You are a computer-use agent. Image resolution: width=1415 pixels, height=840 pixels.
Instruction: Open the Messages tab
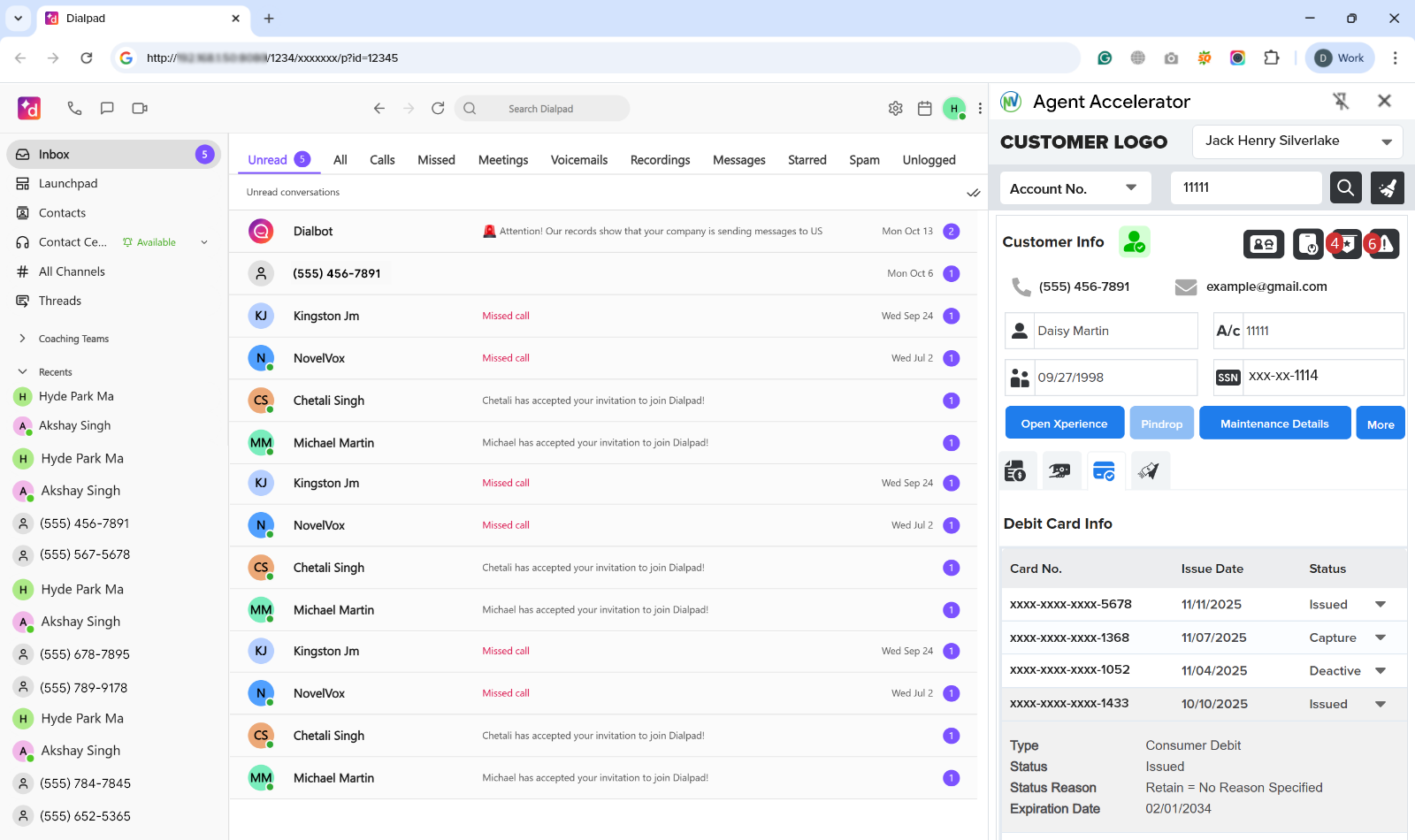[x=739, y=160]
